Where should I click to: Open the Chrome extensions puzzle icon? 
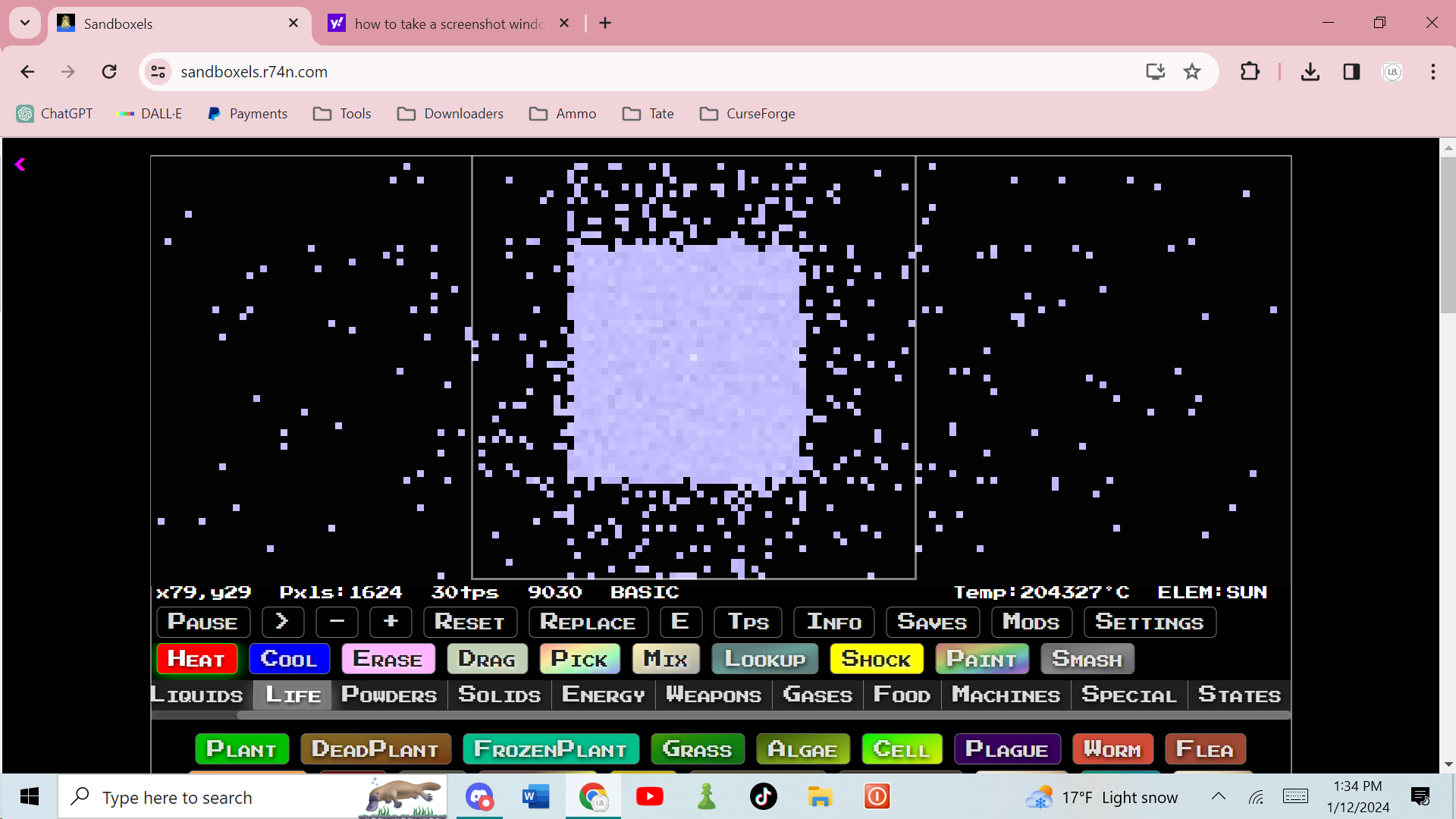click(1249, 71)
